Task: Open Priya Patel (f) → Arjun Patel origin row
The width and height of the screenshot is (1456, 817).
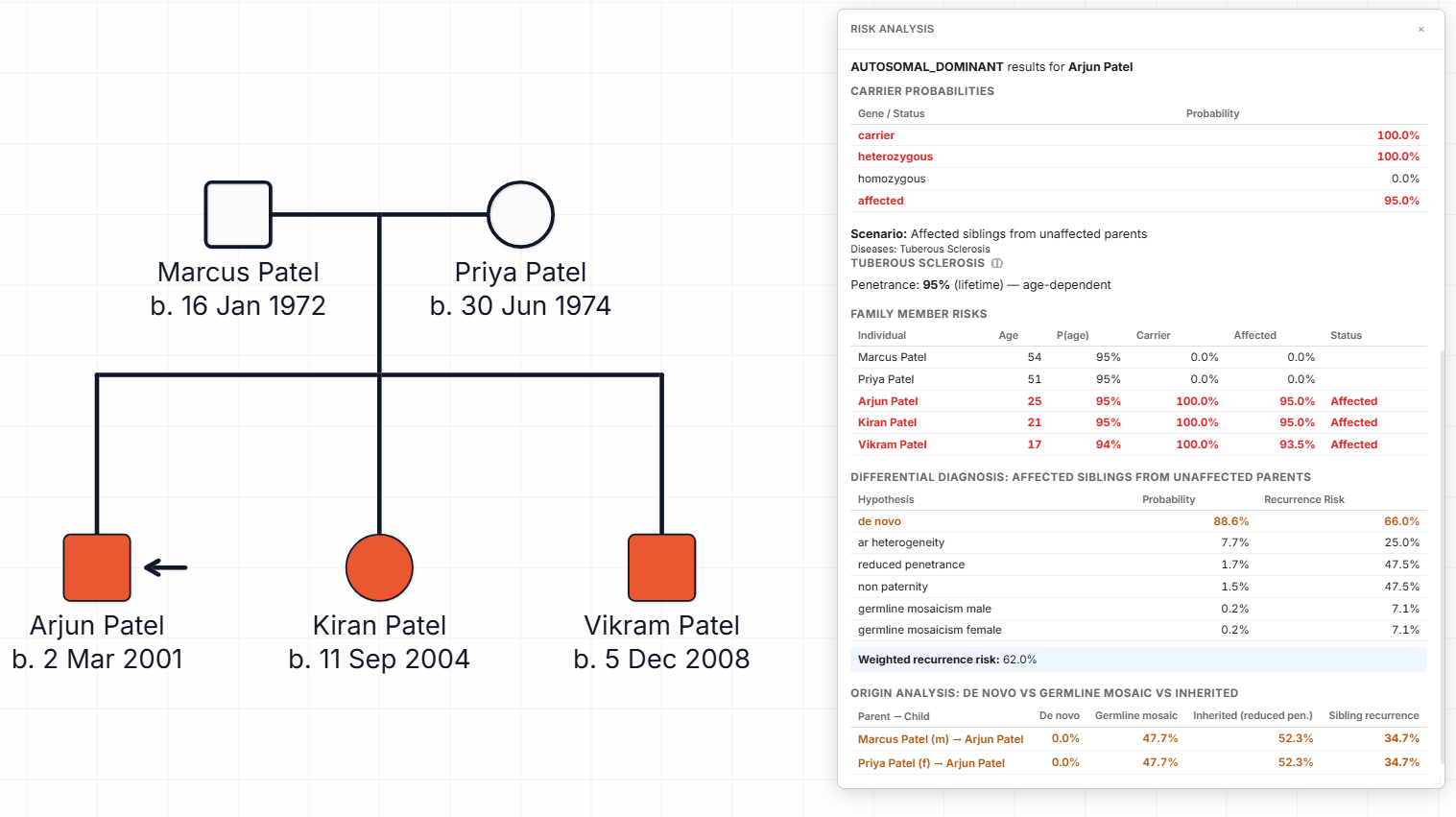Action: point(931,761)
